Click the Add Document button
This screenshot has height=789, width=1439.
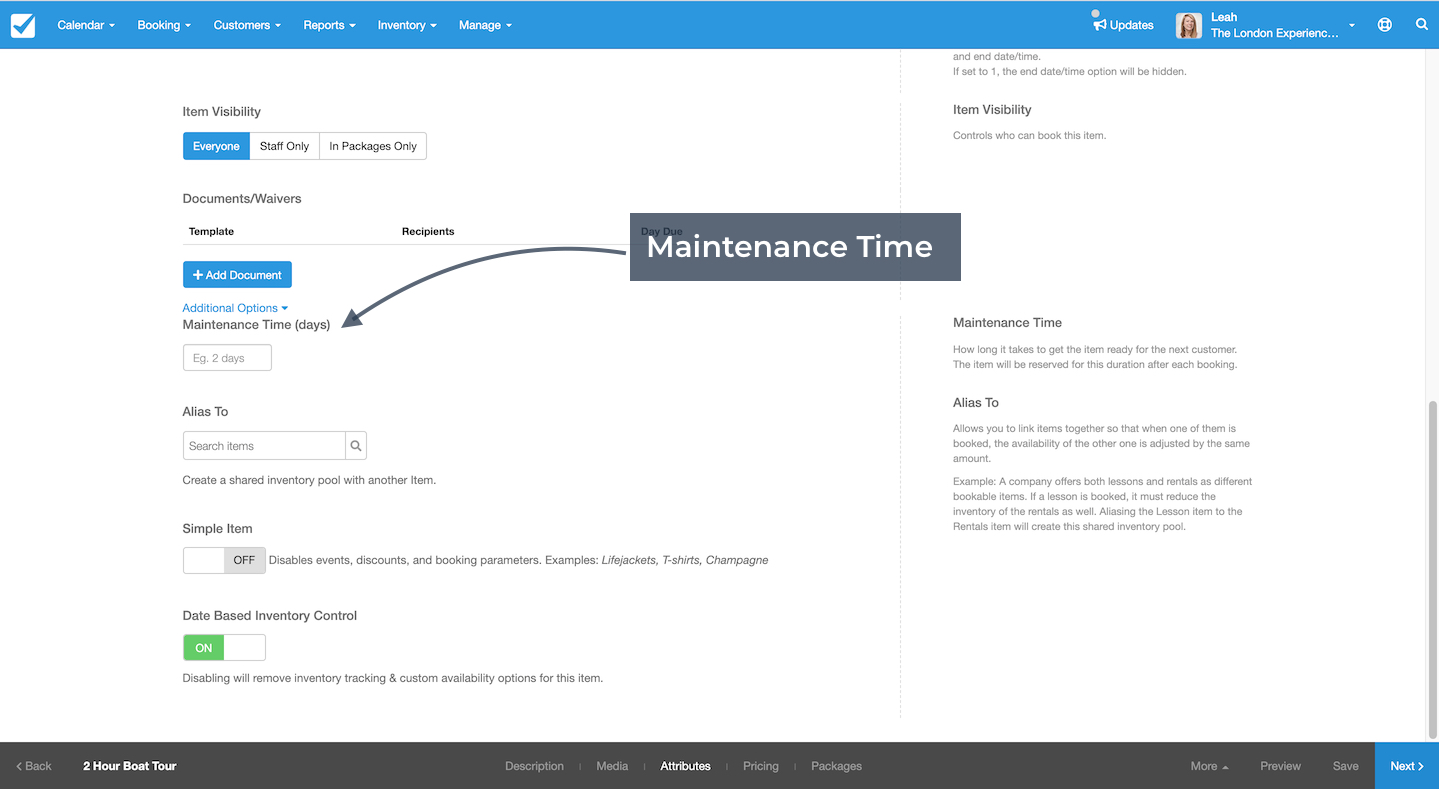click(x=237, y=275)
